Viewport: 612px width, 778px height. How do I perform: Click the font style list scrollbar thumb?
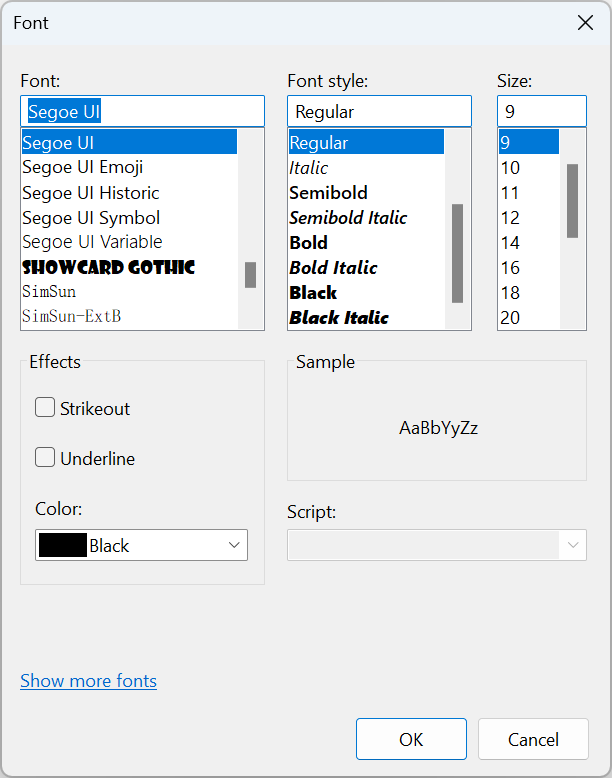pos(458,253)
